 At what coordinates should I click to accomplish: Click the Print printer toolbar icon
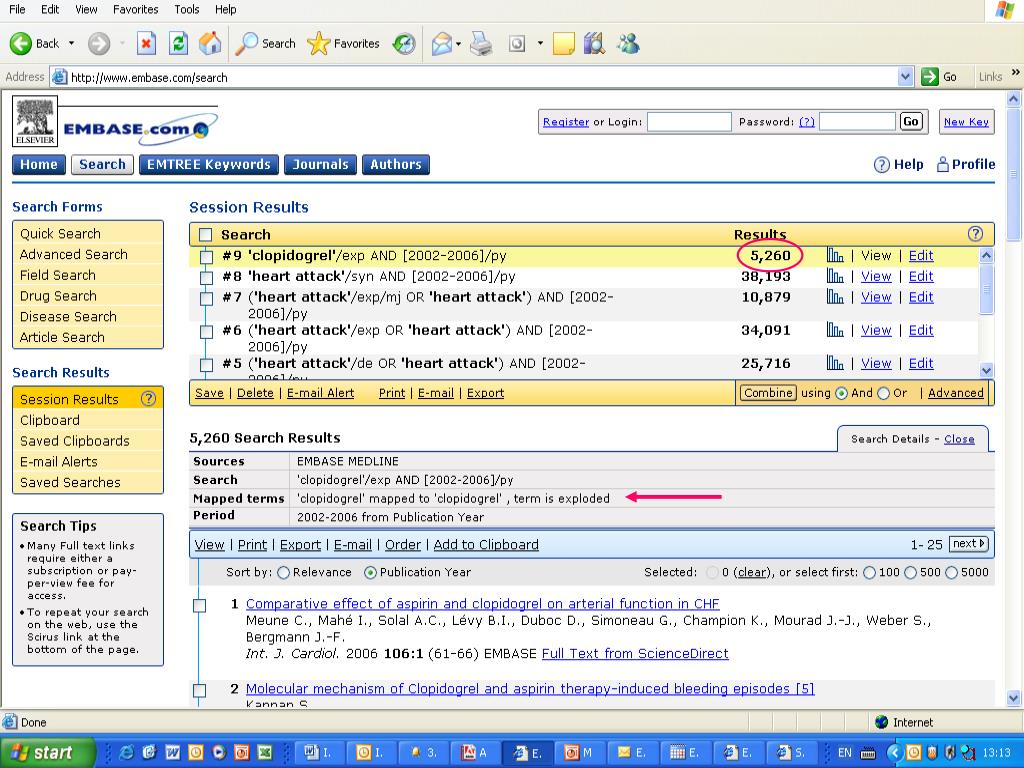[481, 44]
